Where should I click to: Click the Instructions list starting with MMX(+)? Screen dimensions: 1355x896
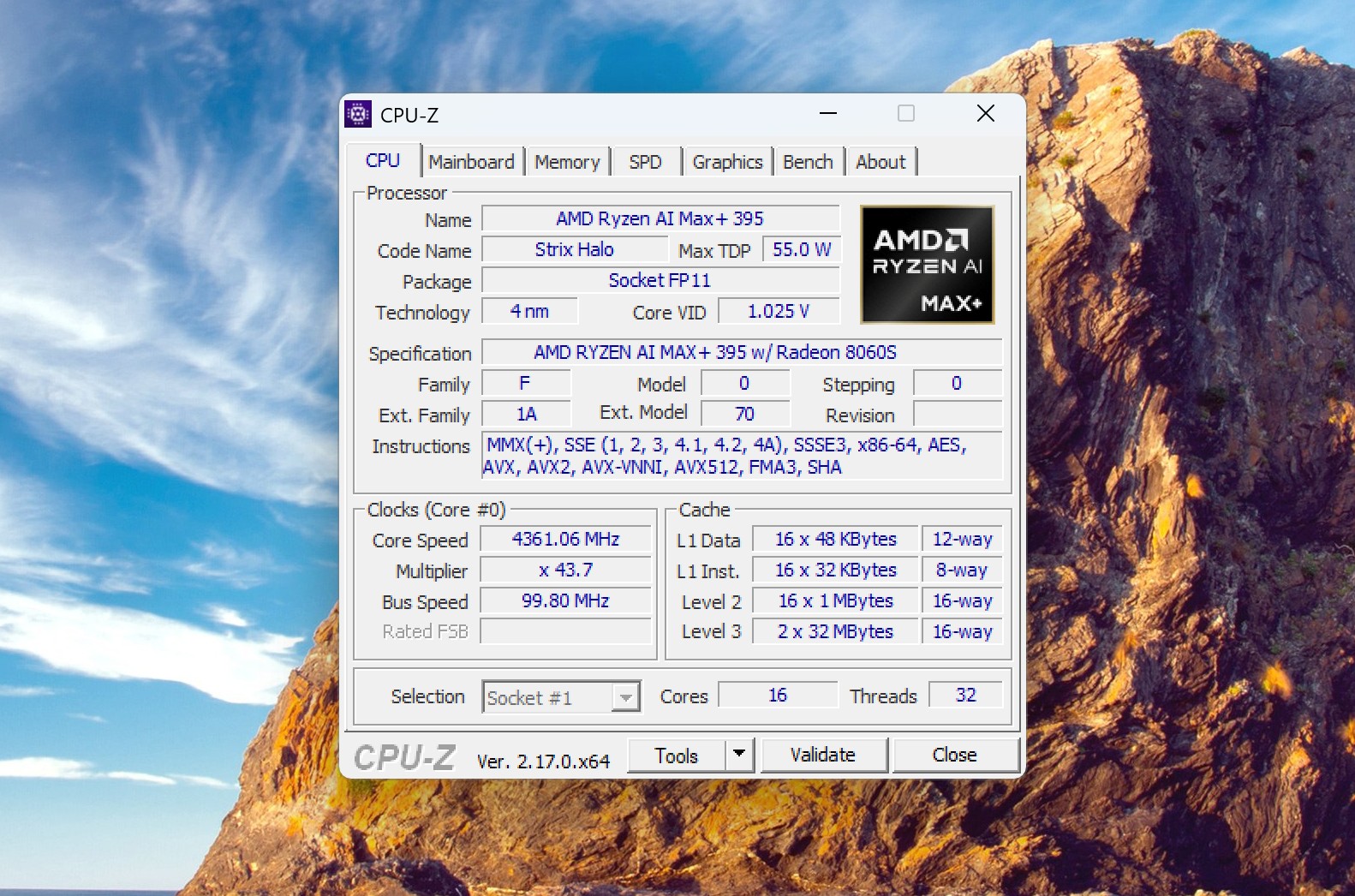[x=742, y=456]
